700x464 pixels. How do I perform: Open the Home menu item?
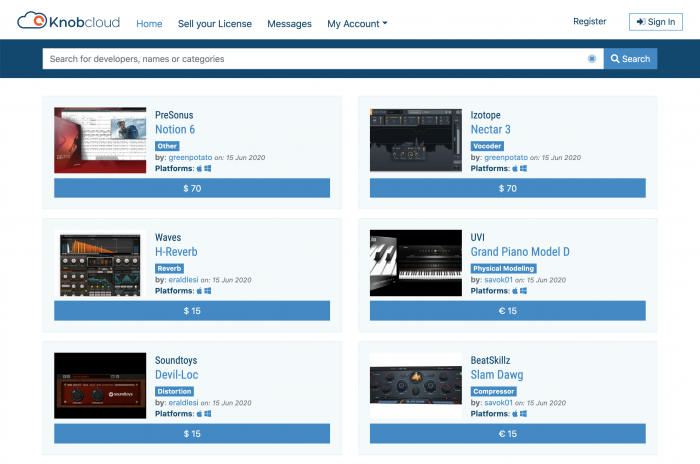pos(149,23)
